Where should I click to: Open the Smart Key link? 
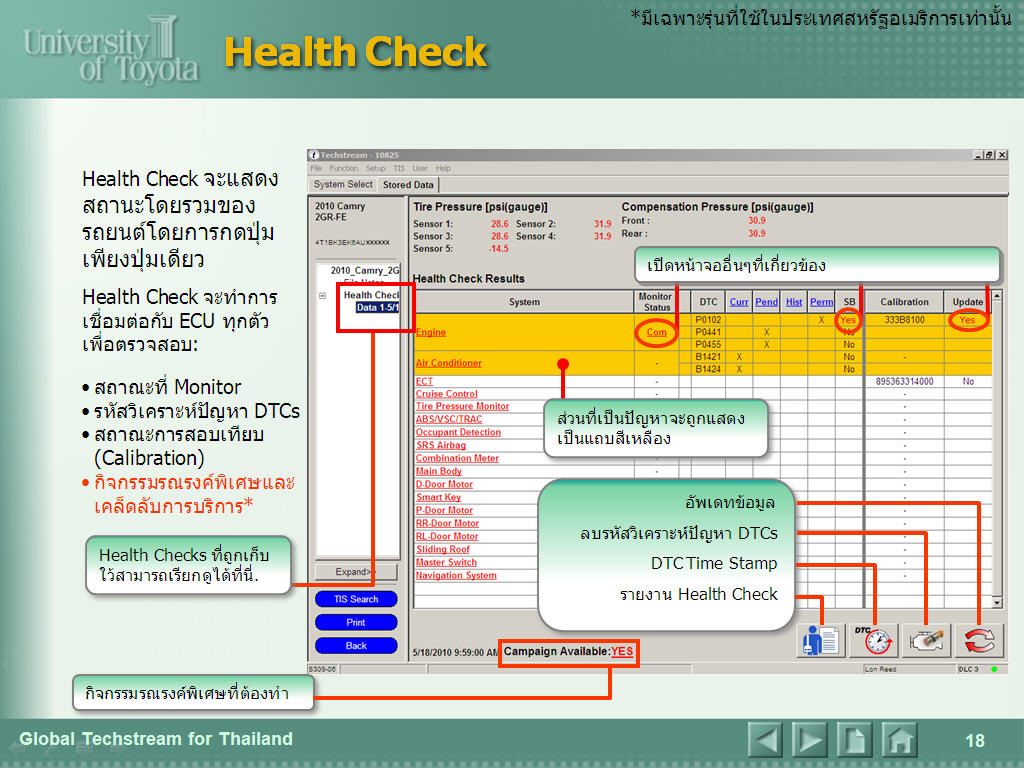(439, 498)
